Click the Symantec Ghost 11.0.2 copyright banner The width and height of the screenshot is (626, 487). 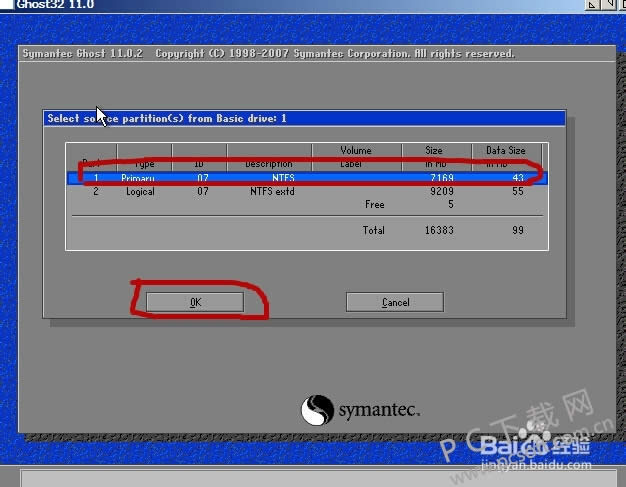(268, 53)
